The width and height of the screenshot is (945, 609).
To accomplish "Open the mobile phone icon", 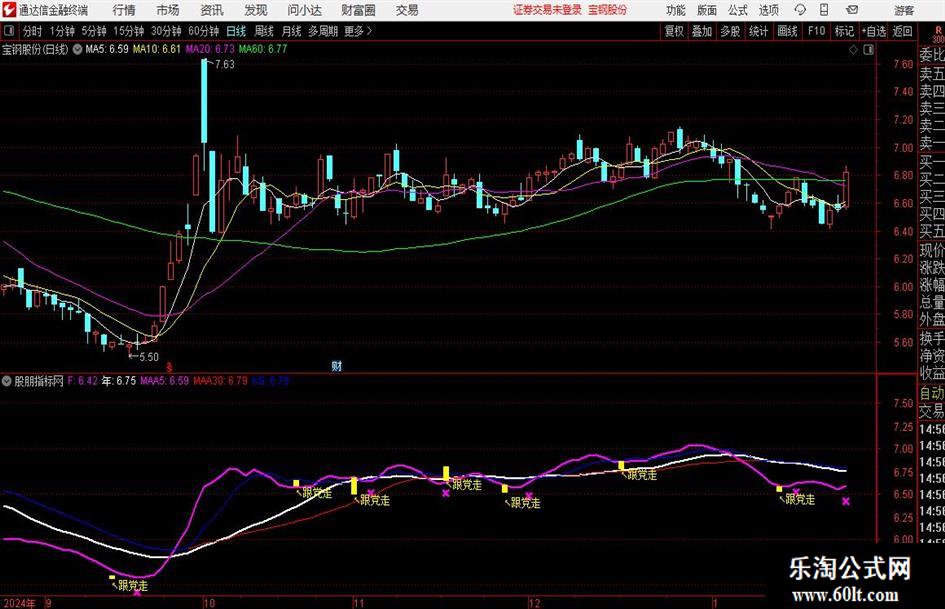I will (824, 10).
